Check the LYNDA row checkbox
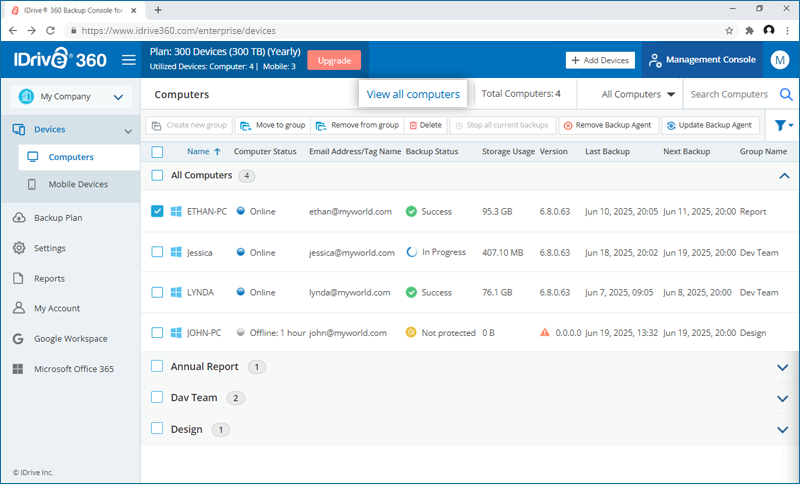 click(x=157, y=292)
